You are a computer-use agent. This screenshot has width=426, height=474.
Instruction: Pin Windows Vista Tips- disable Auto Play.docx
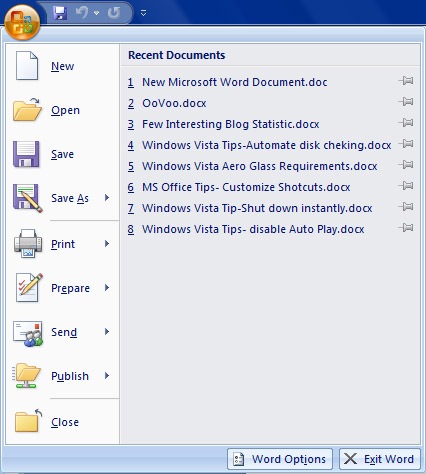[x=406, y=228]
